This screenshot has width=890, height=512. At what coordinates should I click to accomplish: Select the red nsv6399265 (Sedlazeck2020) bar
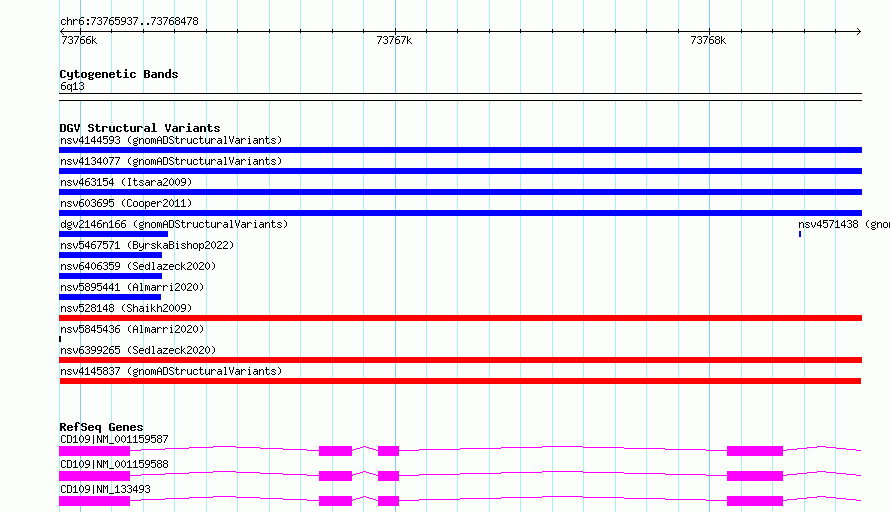[460, 360]
